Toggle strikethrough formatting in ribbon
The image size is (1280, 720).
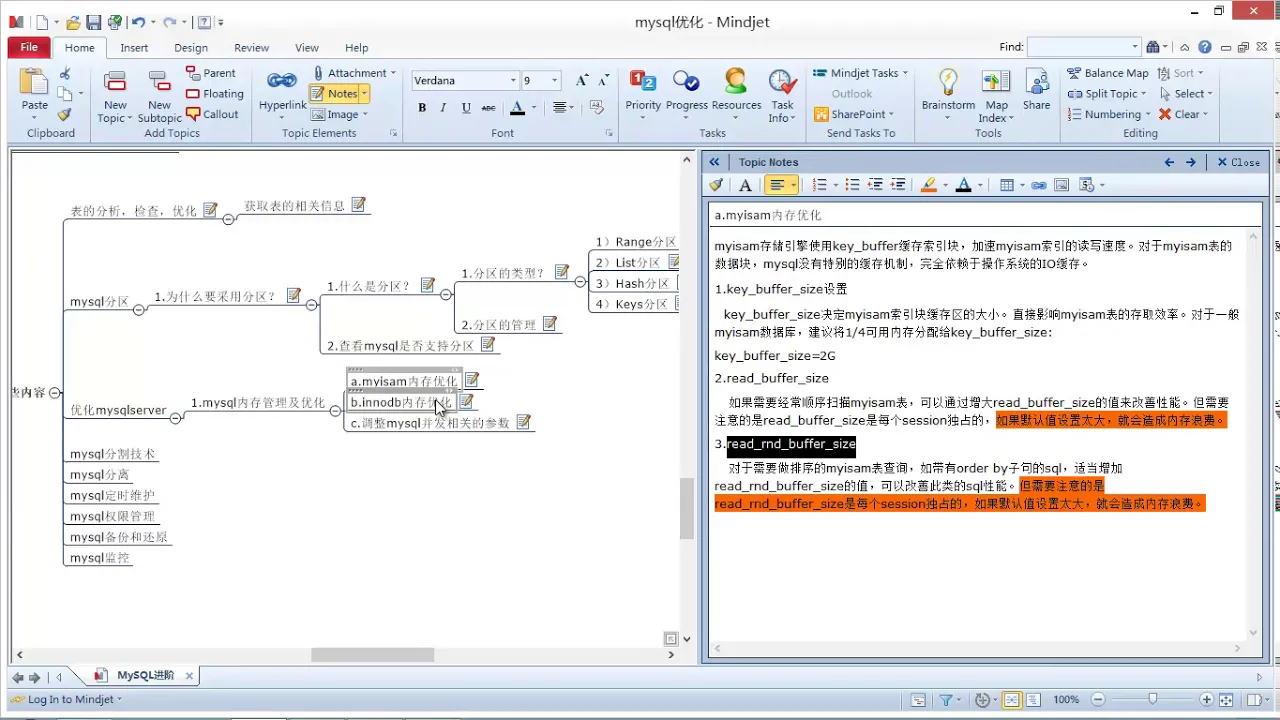pyautogui.click(x=488, y=108)
